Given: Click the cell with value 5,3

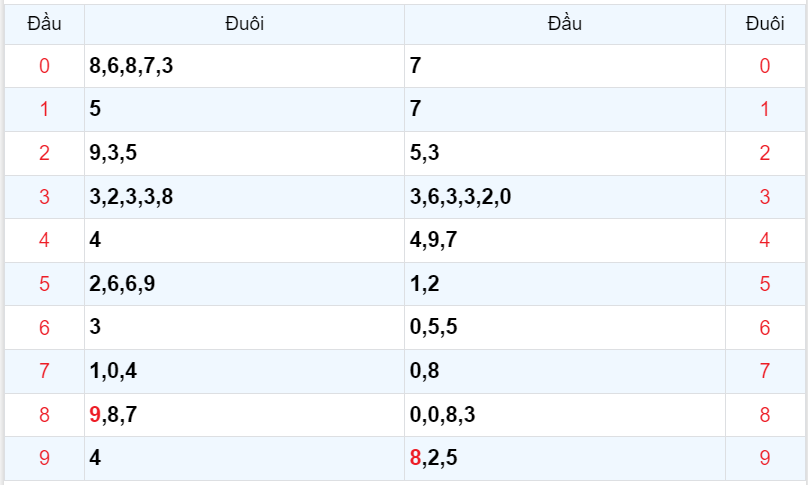Looking at the screenshot, I should point(425,153).
